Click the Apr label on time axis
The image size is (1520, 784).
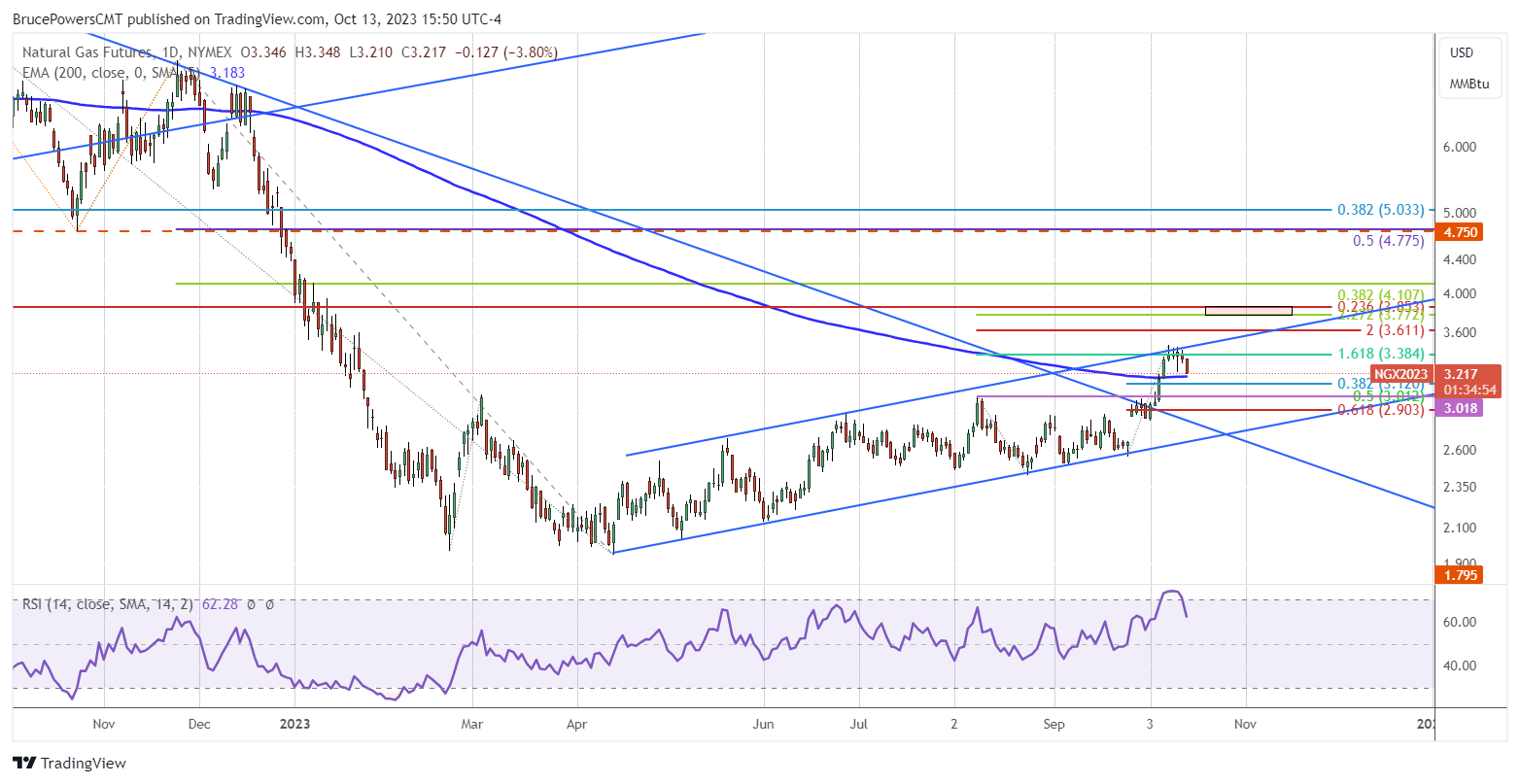coord(577,724)
